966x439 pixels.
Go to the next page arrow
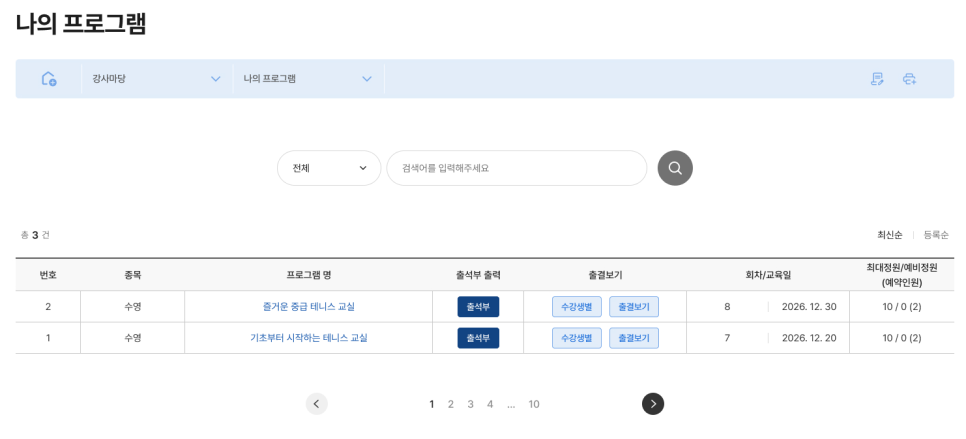653,404
